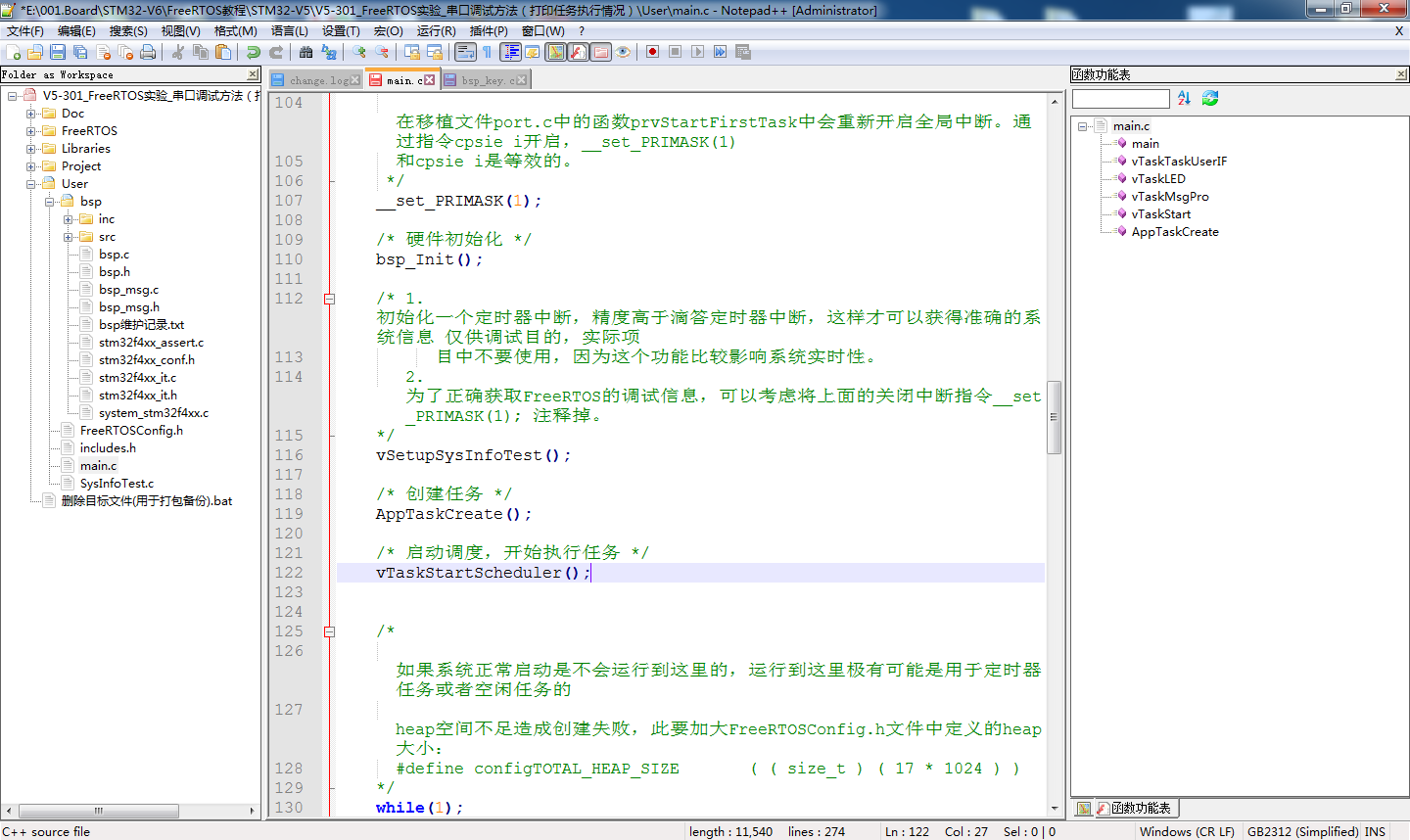Open the 编辑(E) menu
Viewport: 1410px width, 840px height.
[76, 31]
